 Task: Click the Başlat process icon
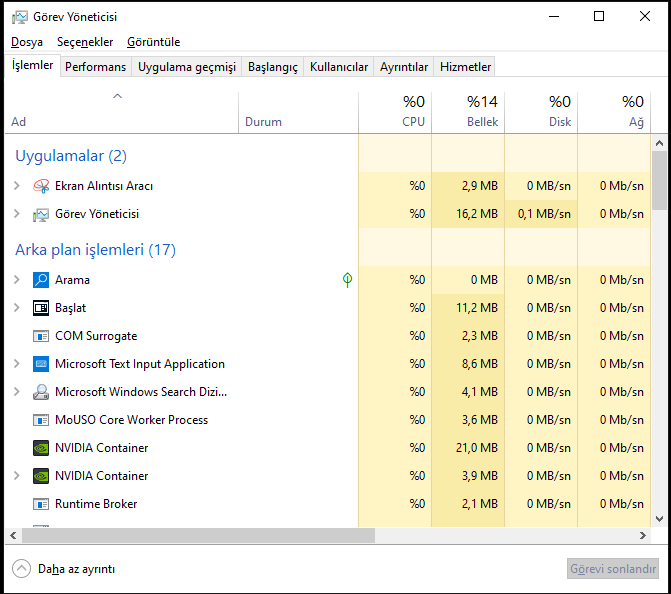coord(41,308)
